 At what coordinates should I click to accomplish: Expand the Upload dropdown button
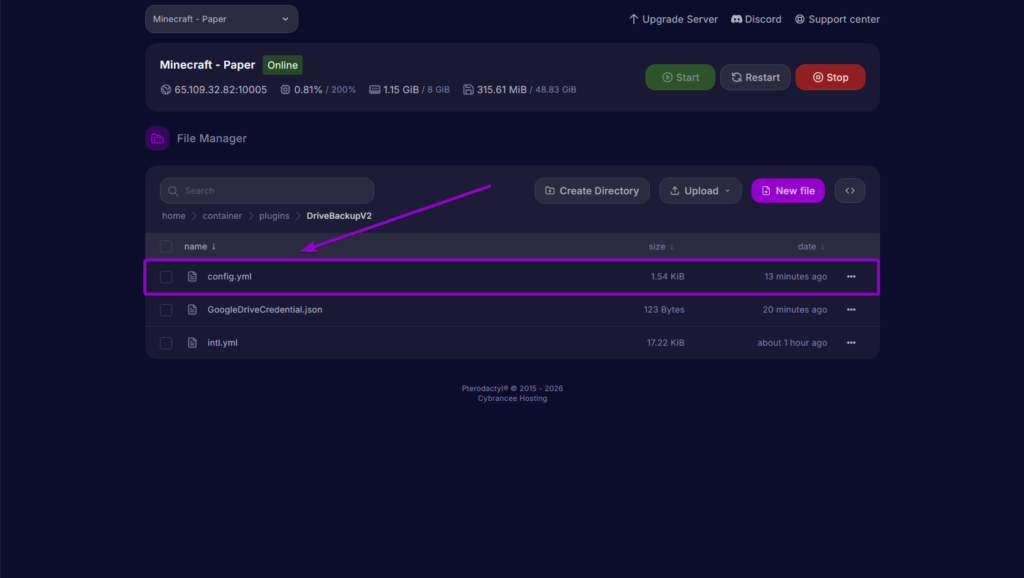point(700,191)
